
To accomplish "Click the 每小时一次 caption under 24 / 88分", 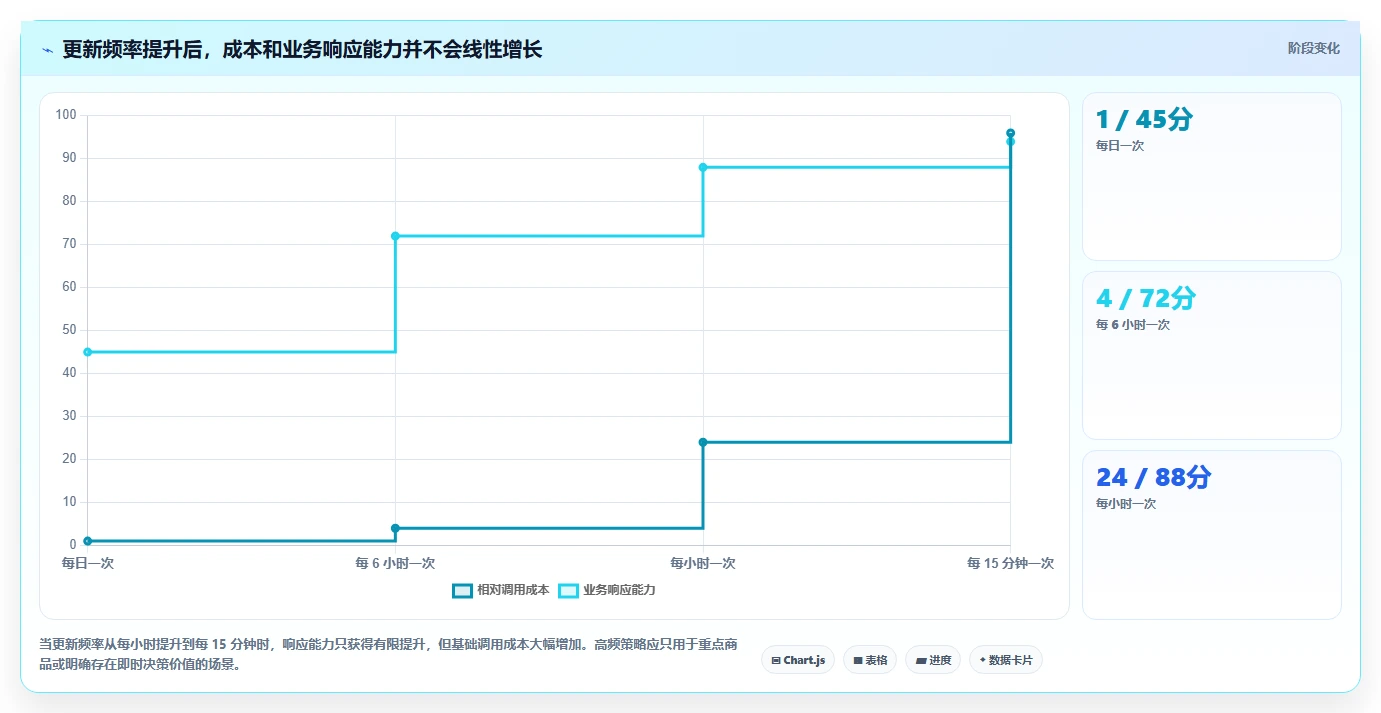I will coord(1126,504).
